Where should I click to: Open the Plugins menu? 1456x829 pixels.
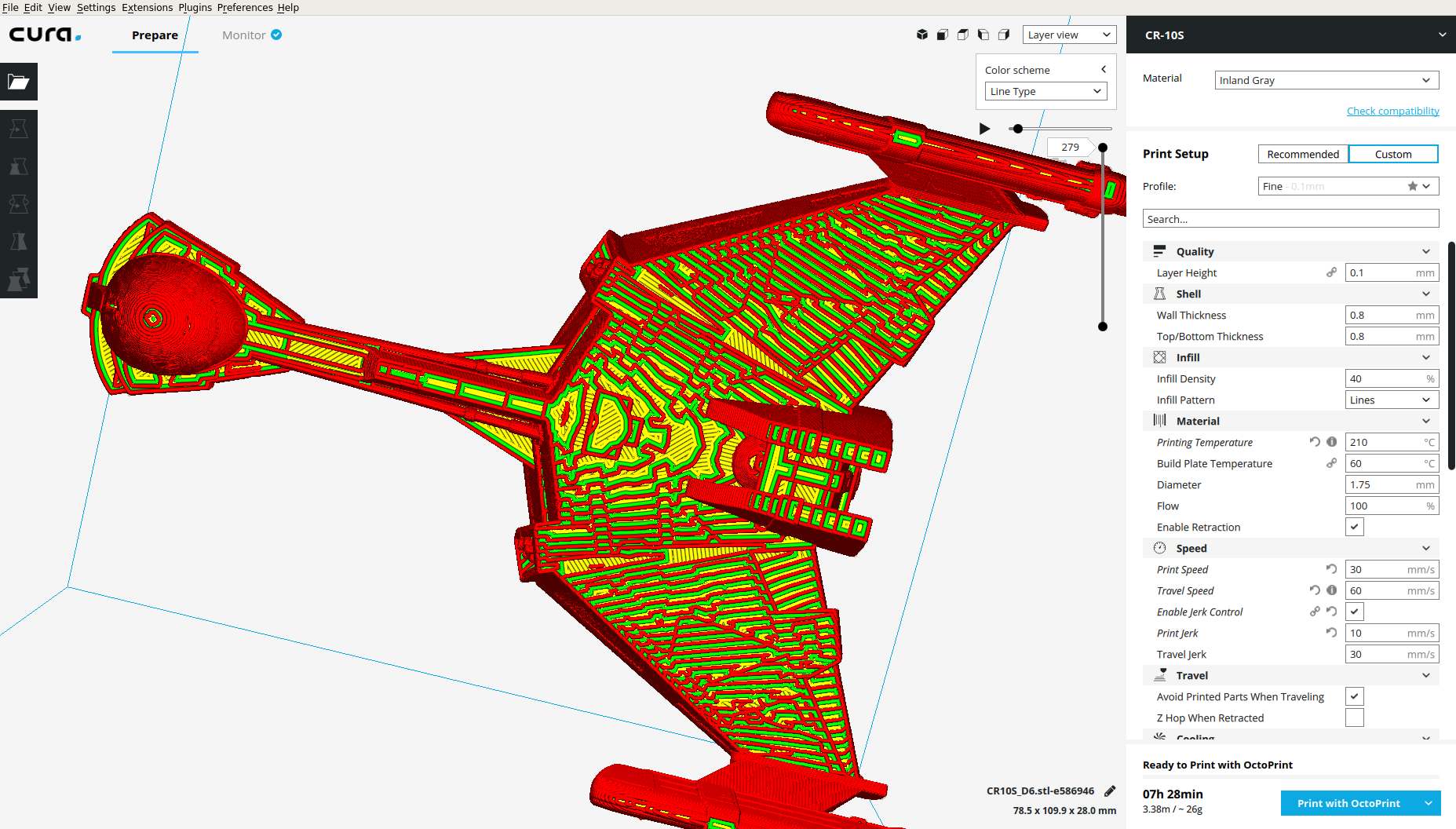195,7
